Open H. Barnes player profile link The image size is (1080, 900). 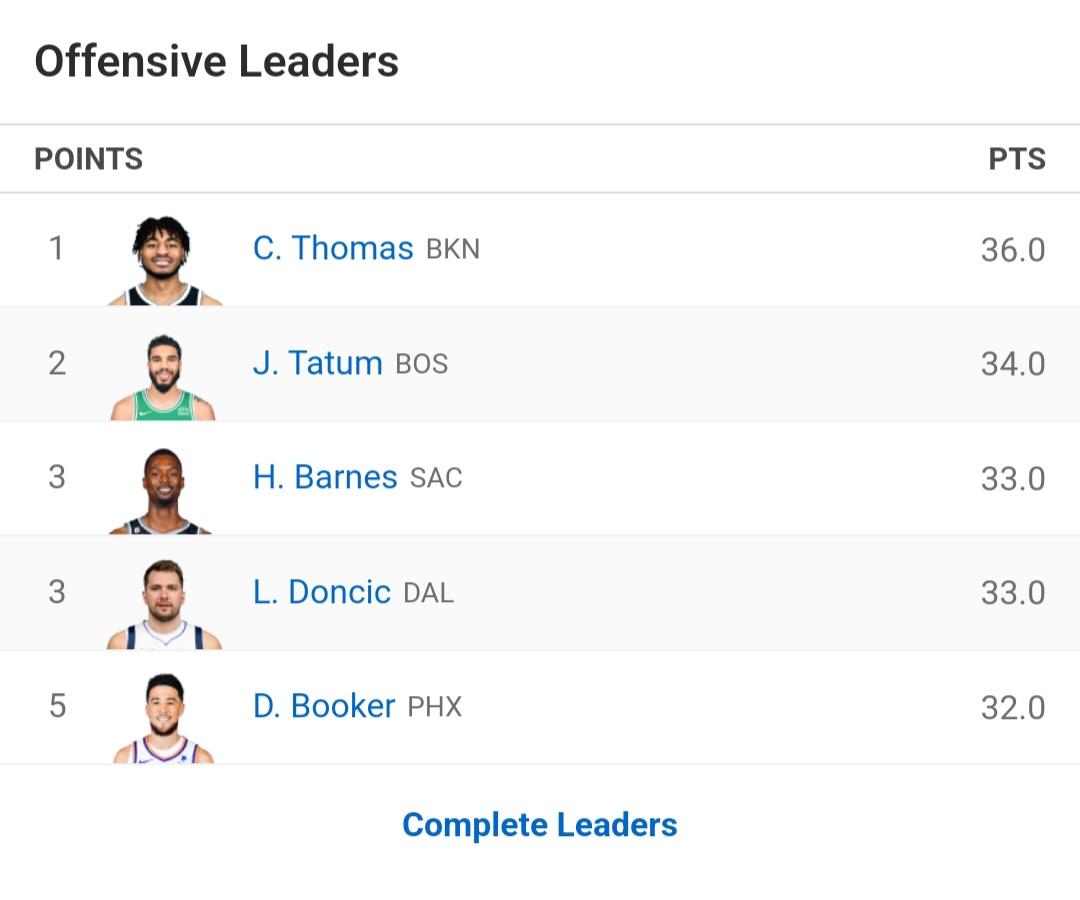click(325, 477)
